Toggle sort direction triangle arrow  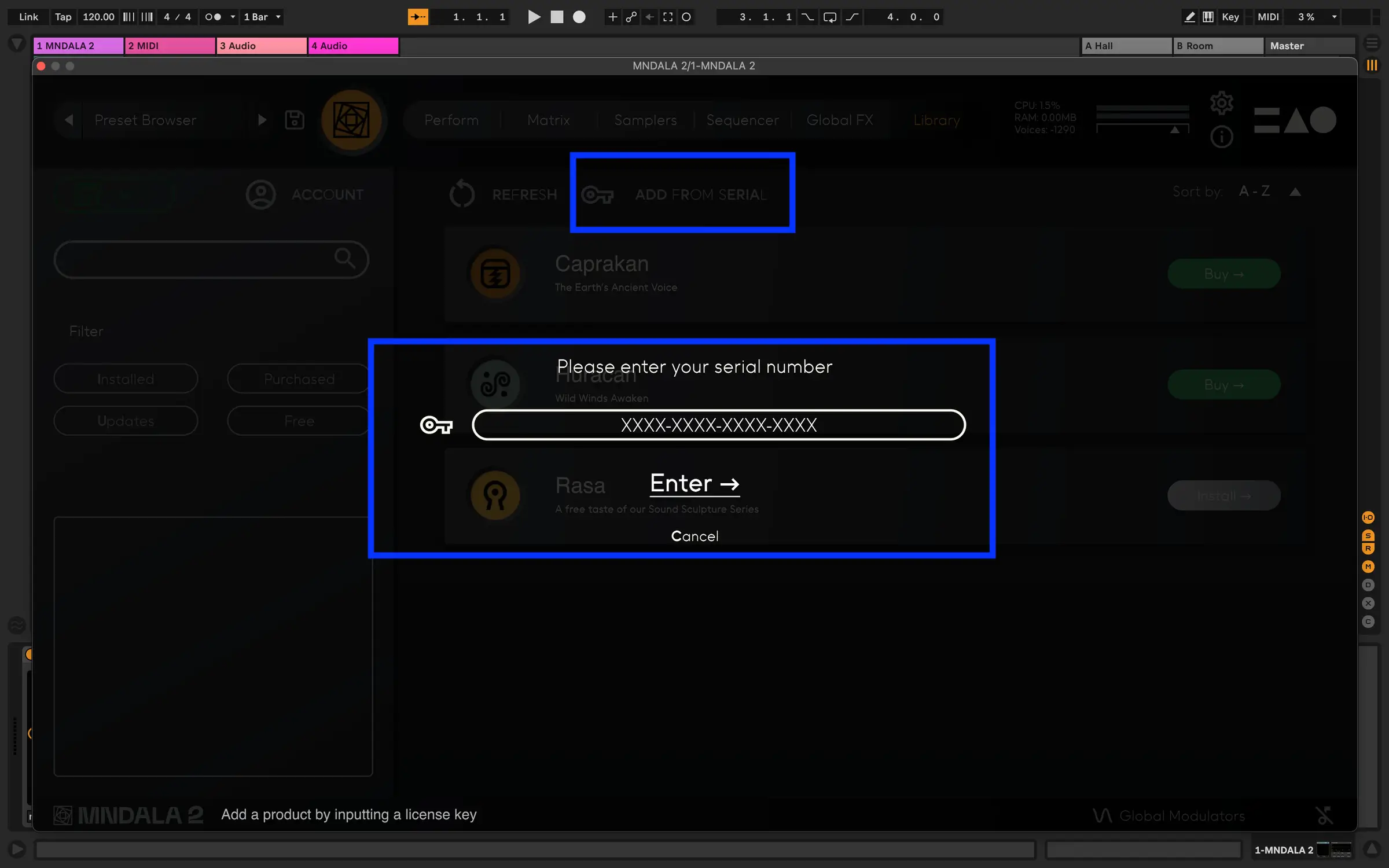[1295, 192]
